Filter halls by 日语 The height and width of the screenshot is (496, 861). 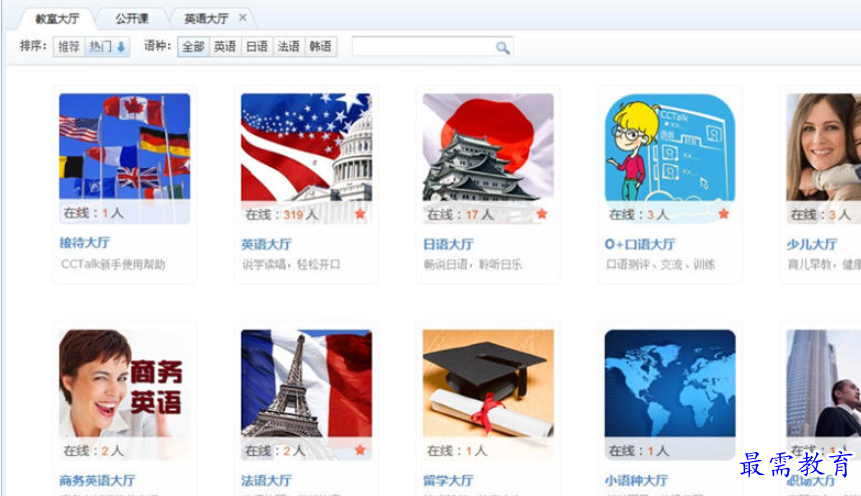pyautogui.click(x=257, y=47)
